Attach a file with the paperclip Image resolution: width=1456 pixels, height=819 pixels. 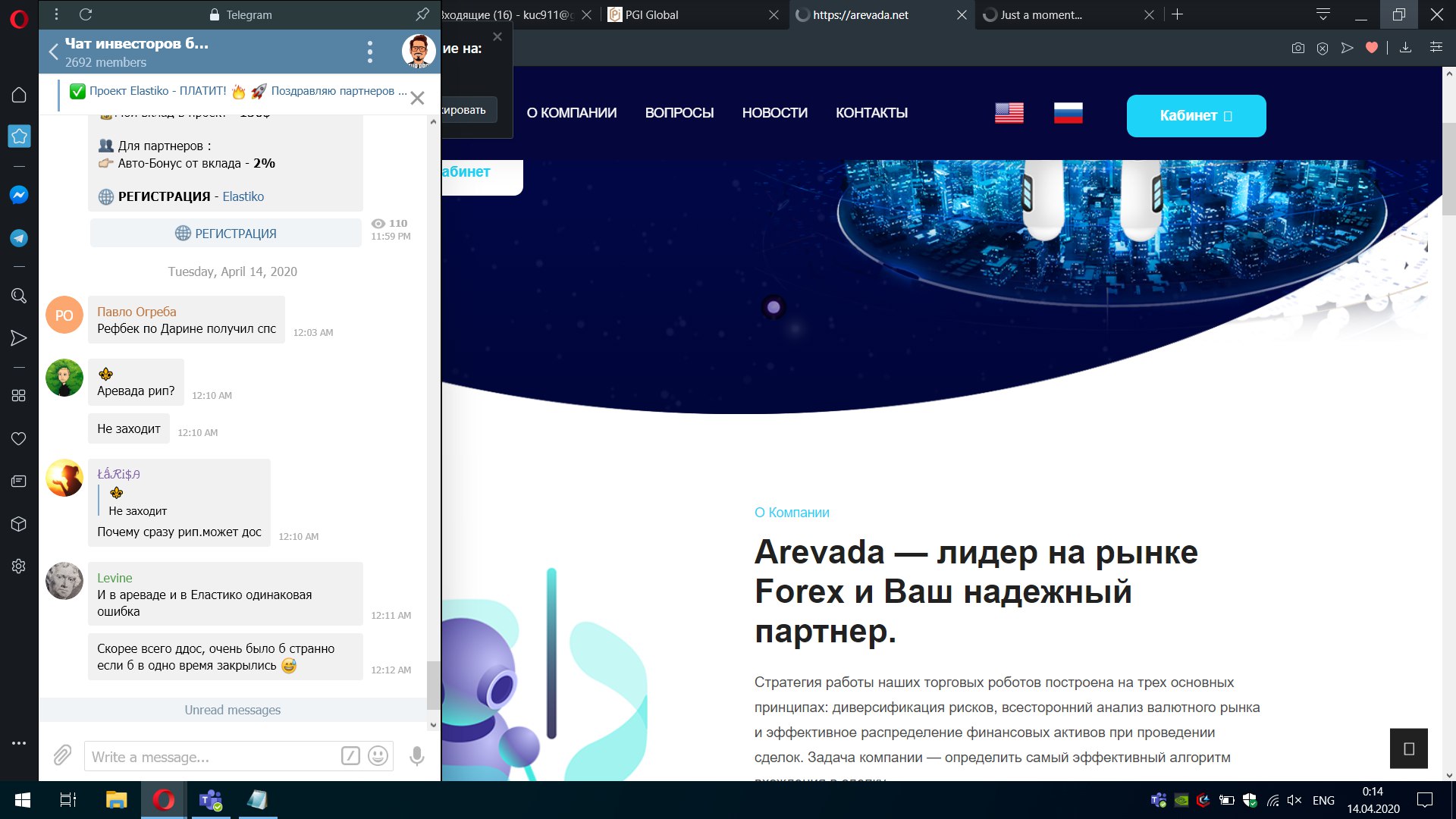[62, 755]
